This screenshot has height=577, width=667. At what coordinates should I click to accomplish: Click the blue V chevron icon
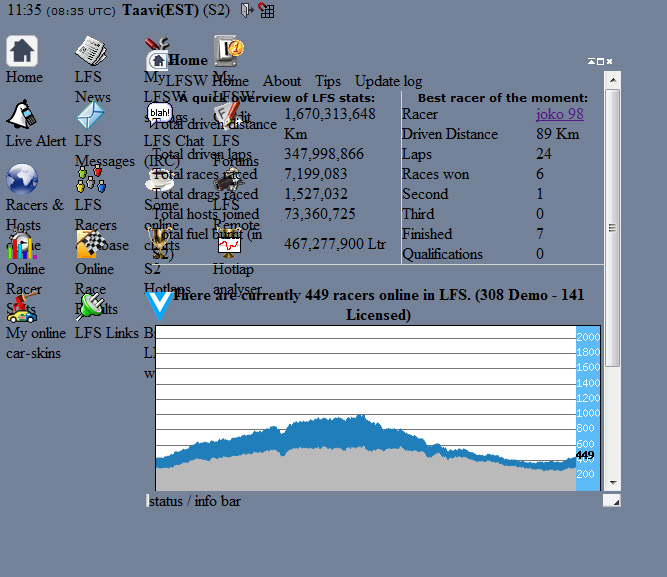coord(159,306)
